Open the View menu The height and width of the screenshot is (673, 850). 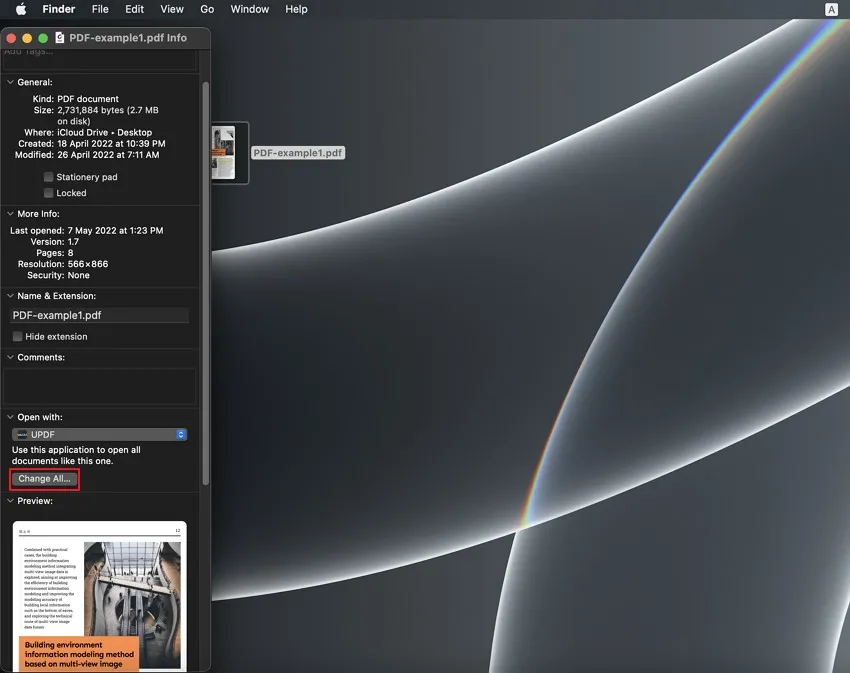coord(172,9)
